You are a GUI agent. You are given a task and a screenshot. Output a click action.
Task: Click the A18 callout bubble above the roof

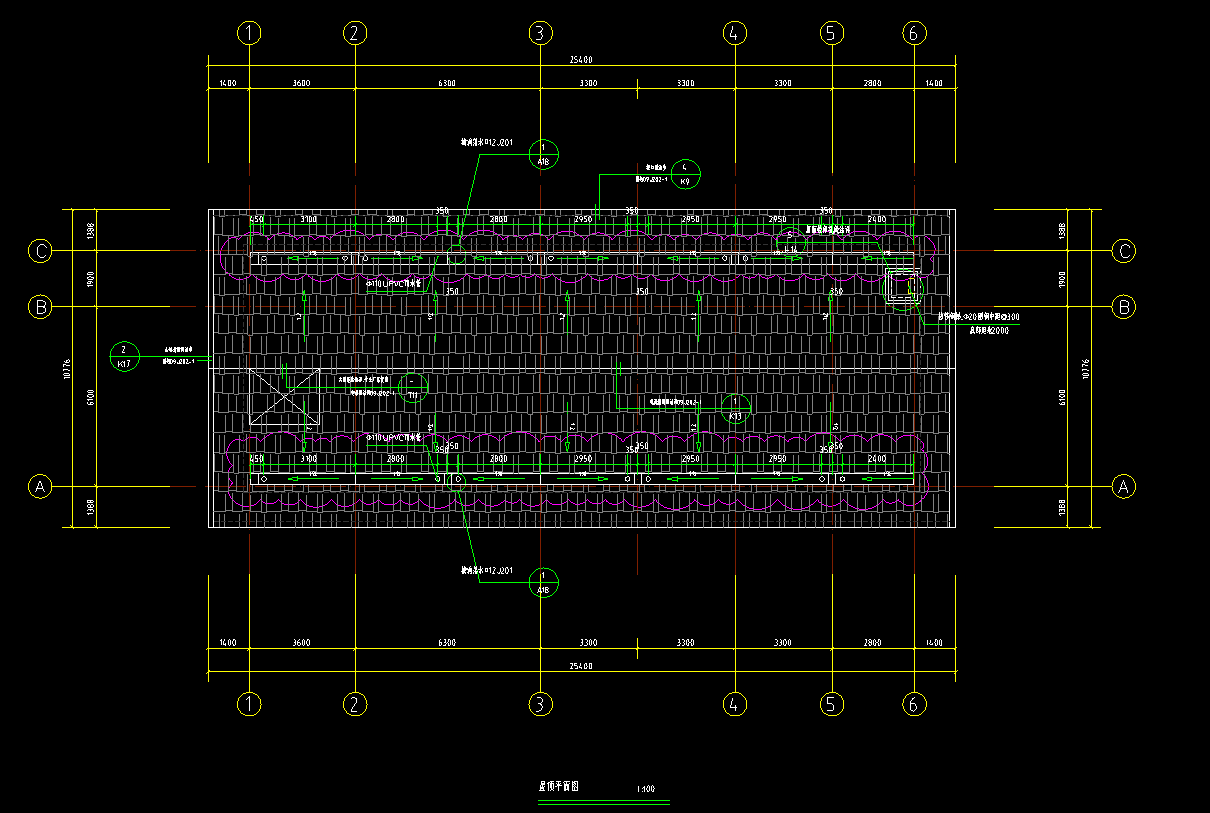coord(543,154)
